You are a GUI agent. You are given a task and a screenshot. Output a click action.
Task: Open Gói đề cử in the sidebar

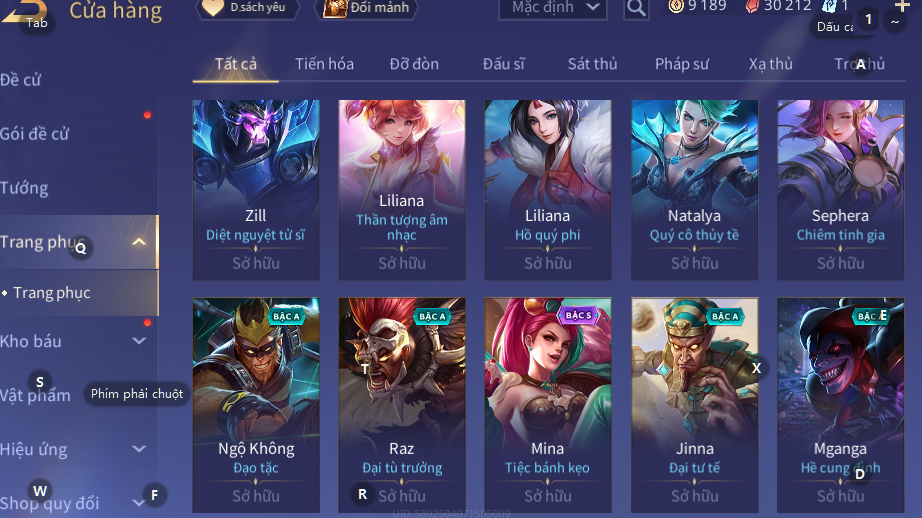coord(34,133)
